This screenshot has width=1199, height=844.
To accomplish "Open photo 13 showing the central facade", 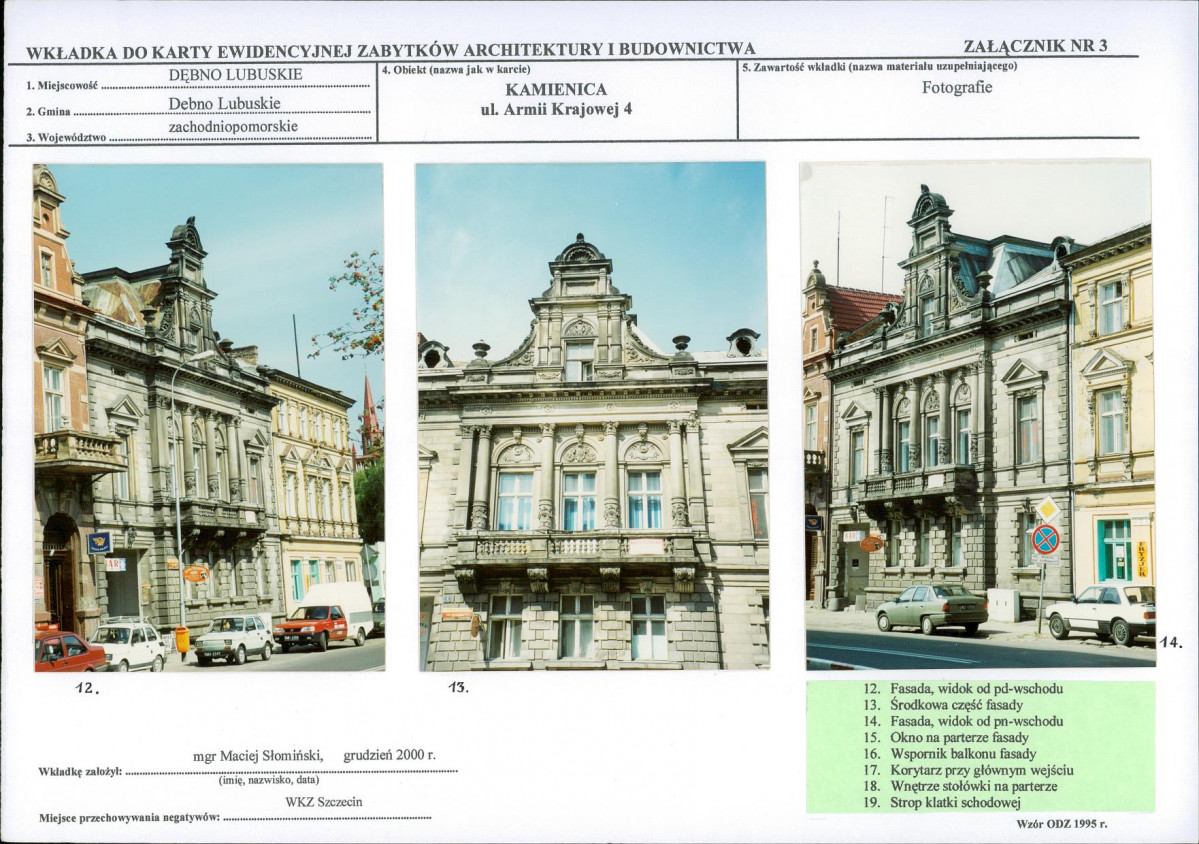I will [592, 416].
